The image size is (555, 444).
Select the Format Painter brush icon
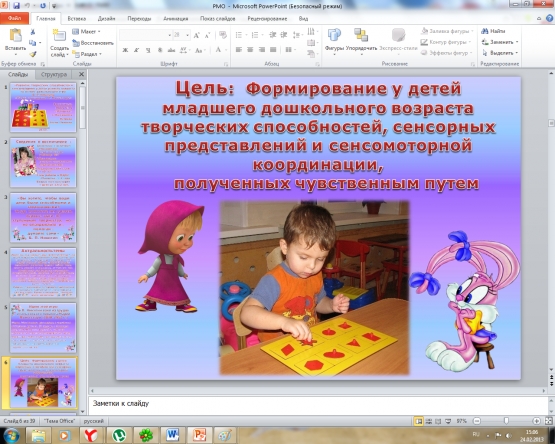point(33,54)
